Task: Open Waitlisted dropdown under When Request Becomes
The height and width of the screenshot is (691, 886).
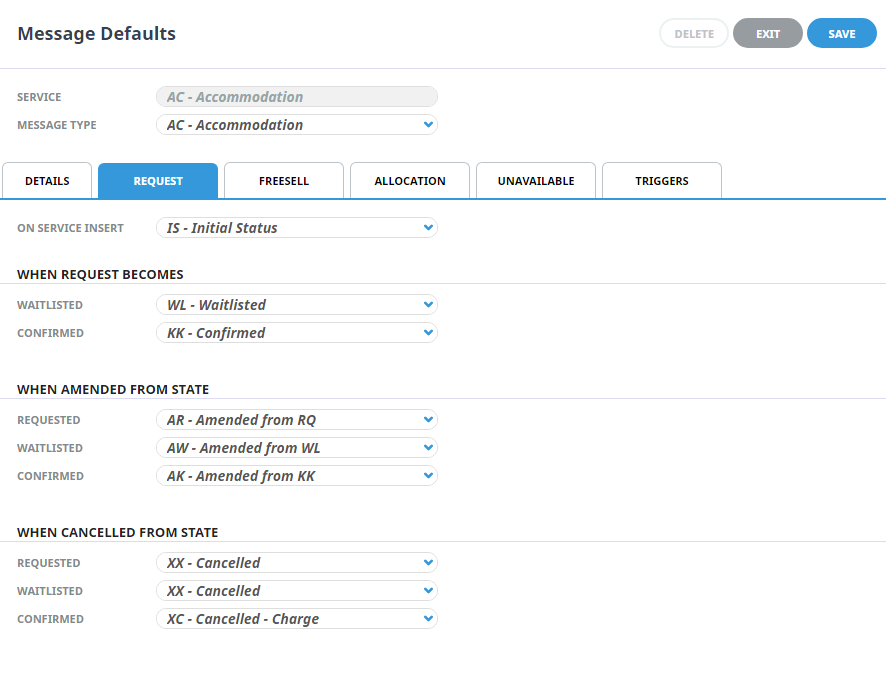Action: pos(297,305)
